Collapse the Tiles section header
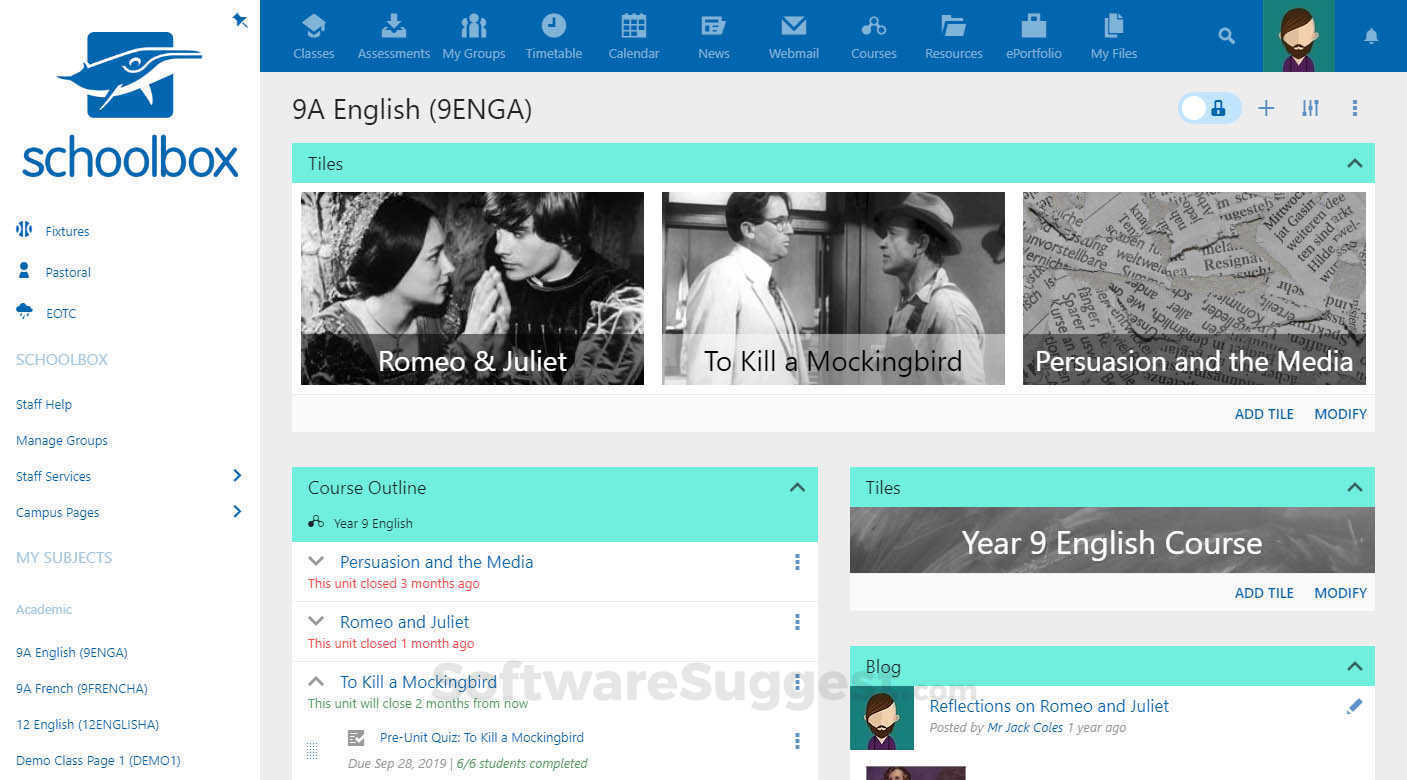The height and width of the screenshot is (780, 1407). [x=1355, y=163]
